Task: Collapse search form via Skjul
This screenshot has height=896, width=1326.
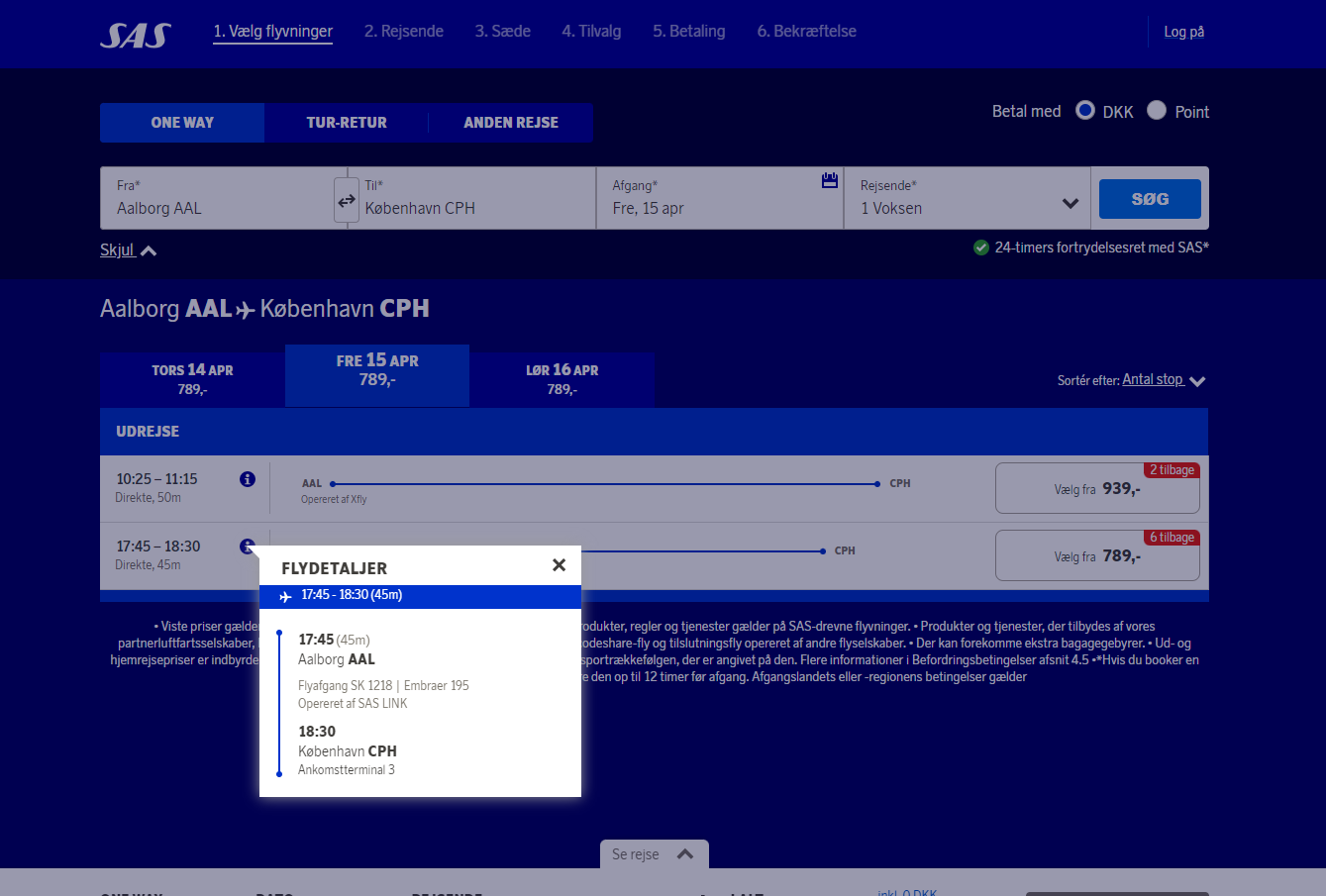Action: tap(128, 250)
